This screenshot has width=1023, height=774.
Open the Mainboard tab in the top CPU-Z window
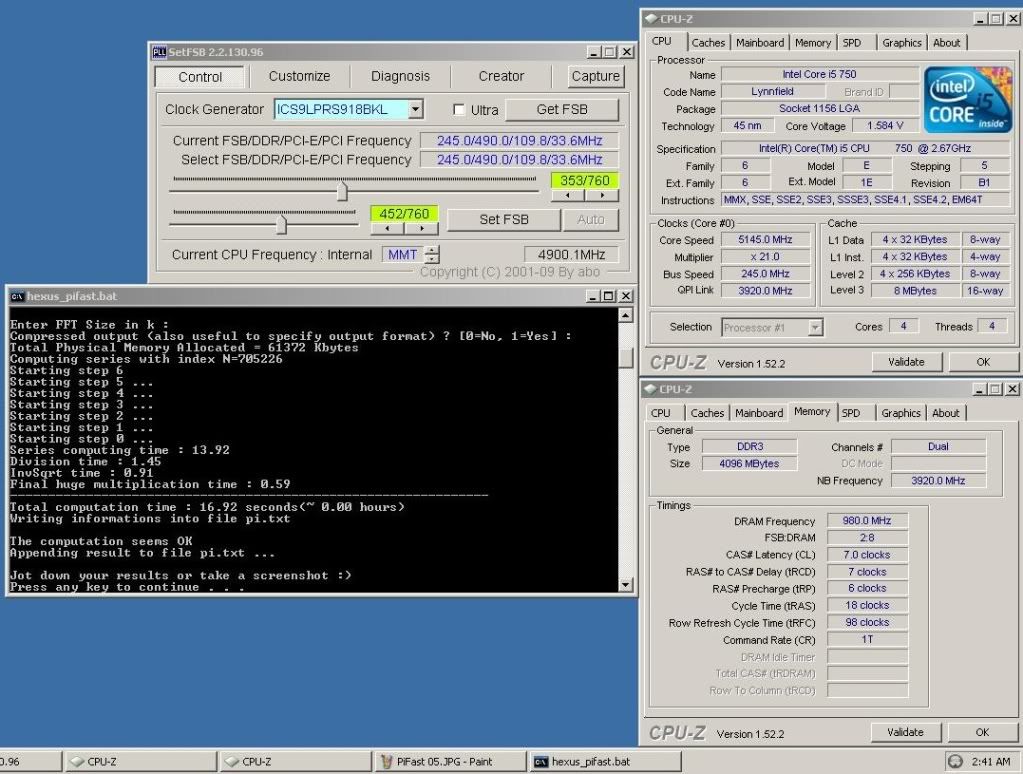click(760, 42)
